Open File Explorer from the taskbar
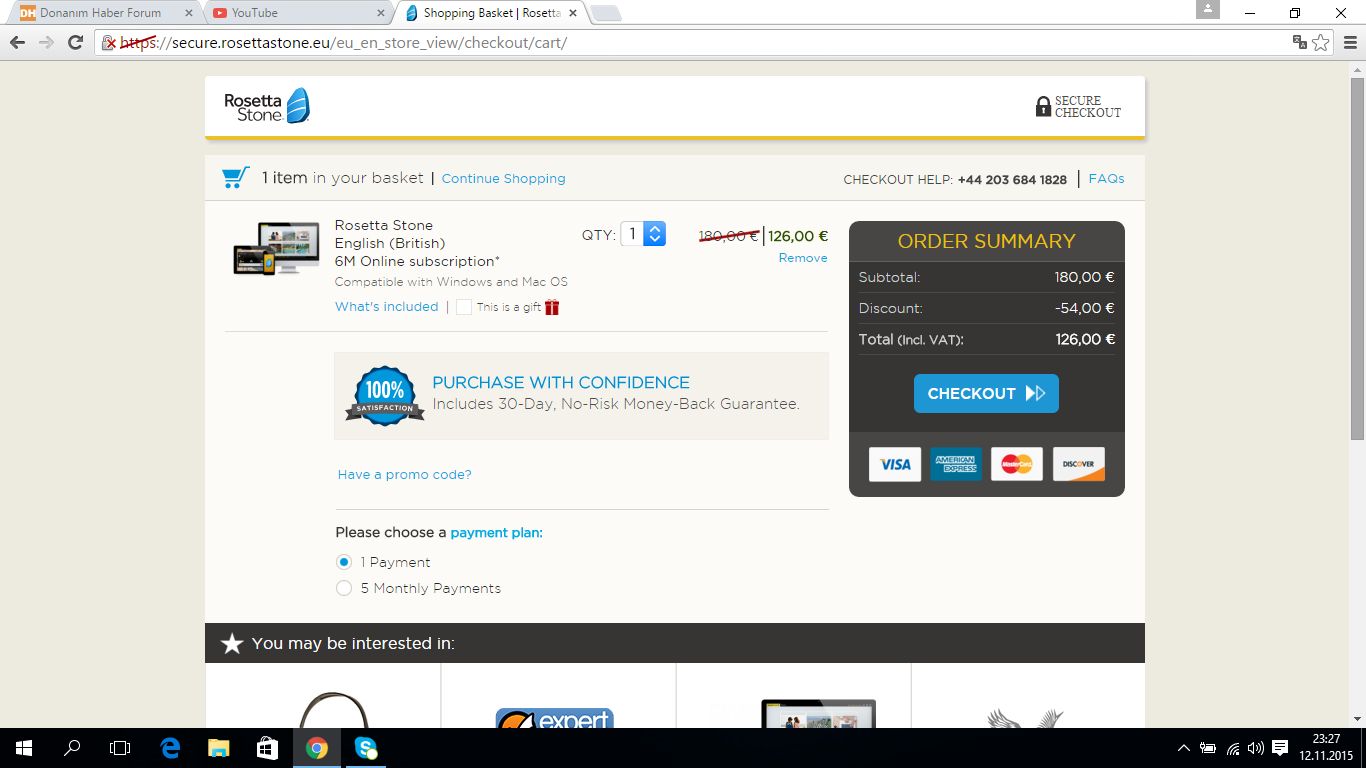Screen dimensions: 1366x768 coord(218,748)
